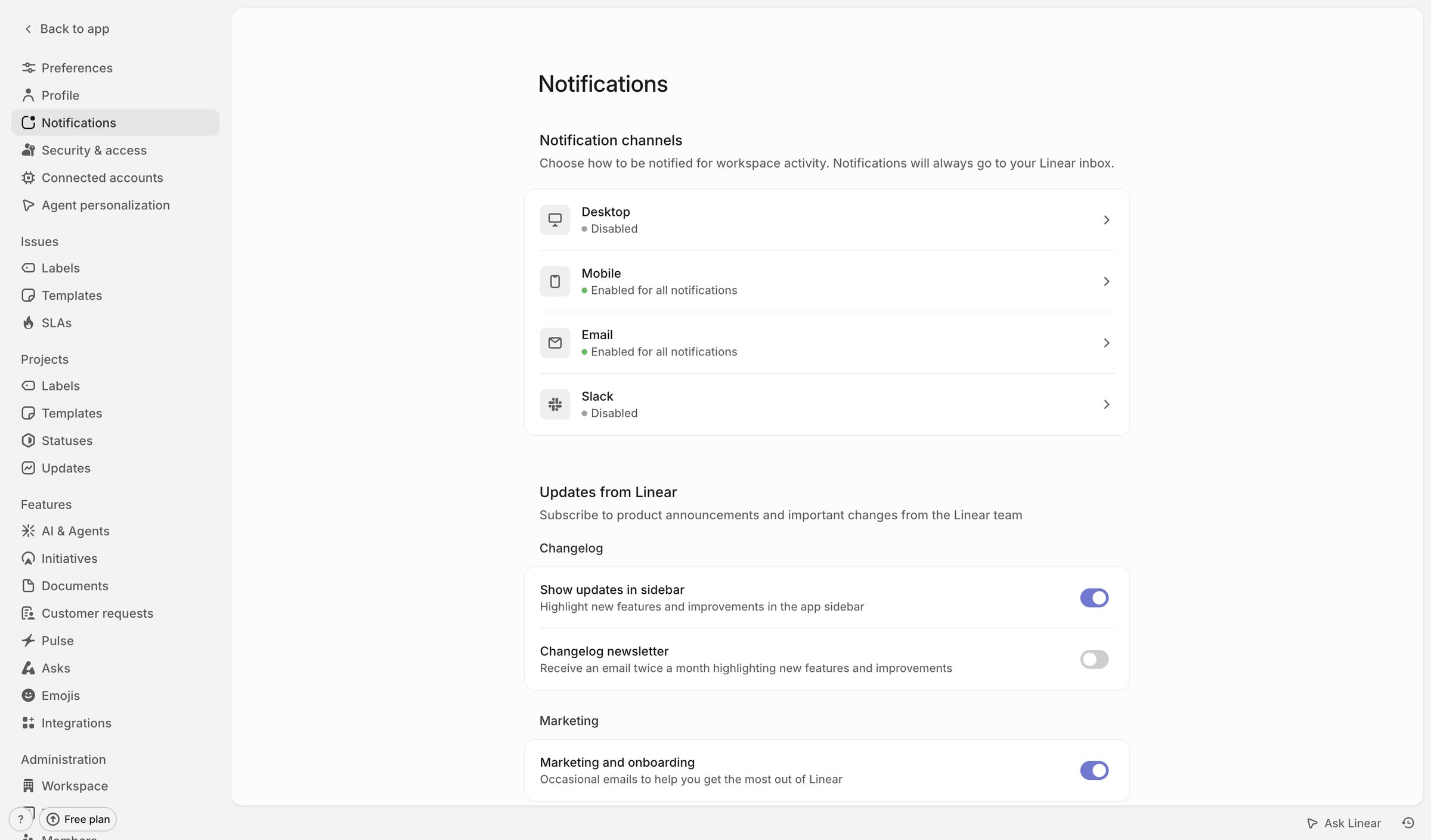Click the Statuses hexagon icon
Image resolution: width=1431 pixels, height=840 pixels.
[28, 441]
